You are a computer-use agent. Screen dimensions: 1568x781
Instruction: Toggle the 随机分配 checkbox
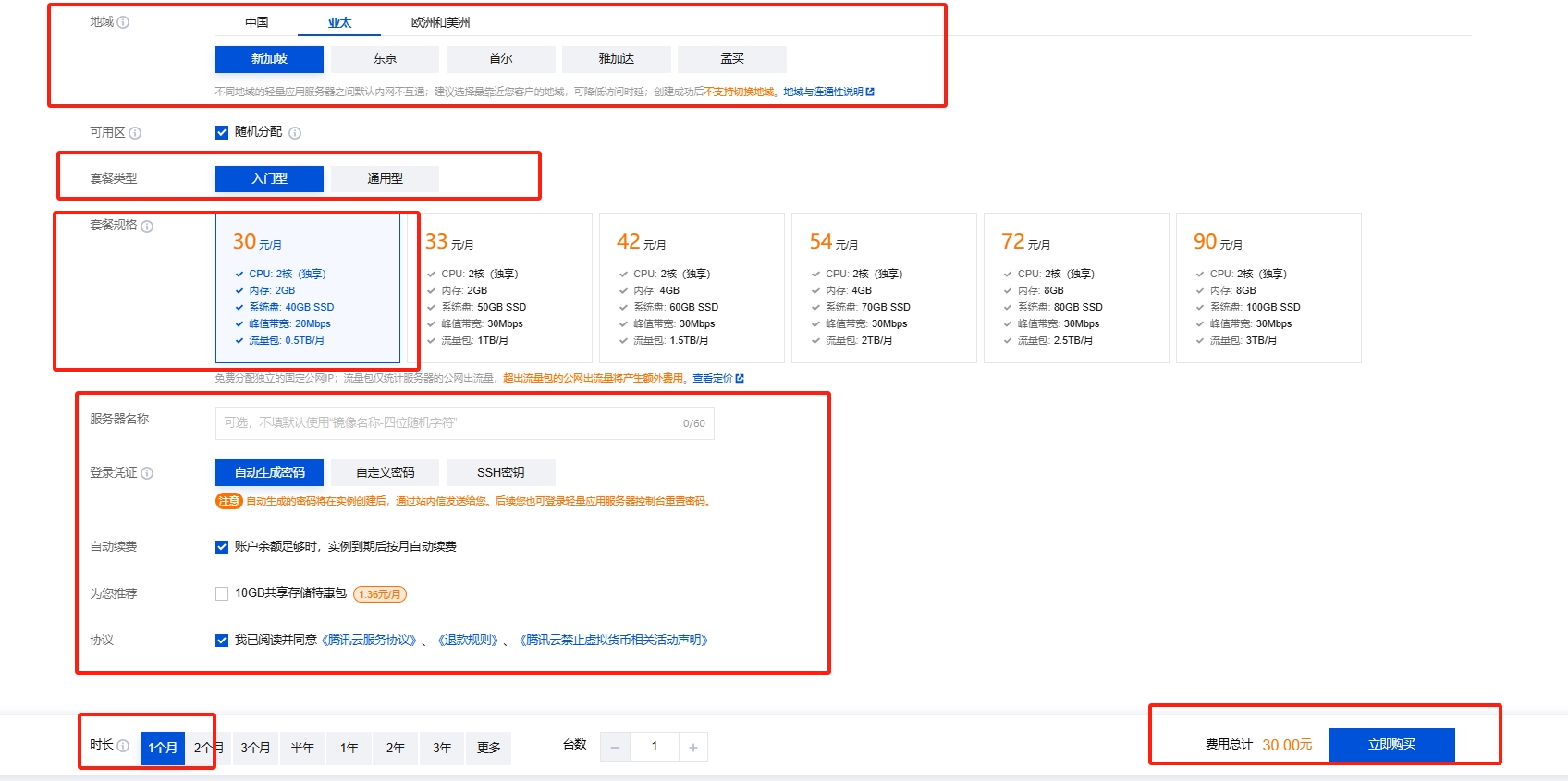click(x=222, y=132)
